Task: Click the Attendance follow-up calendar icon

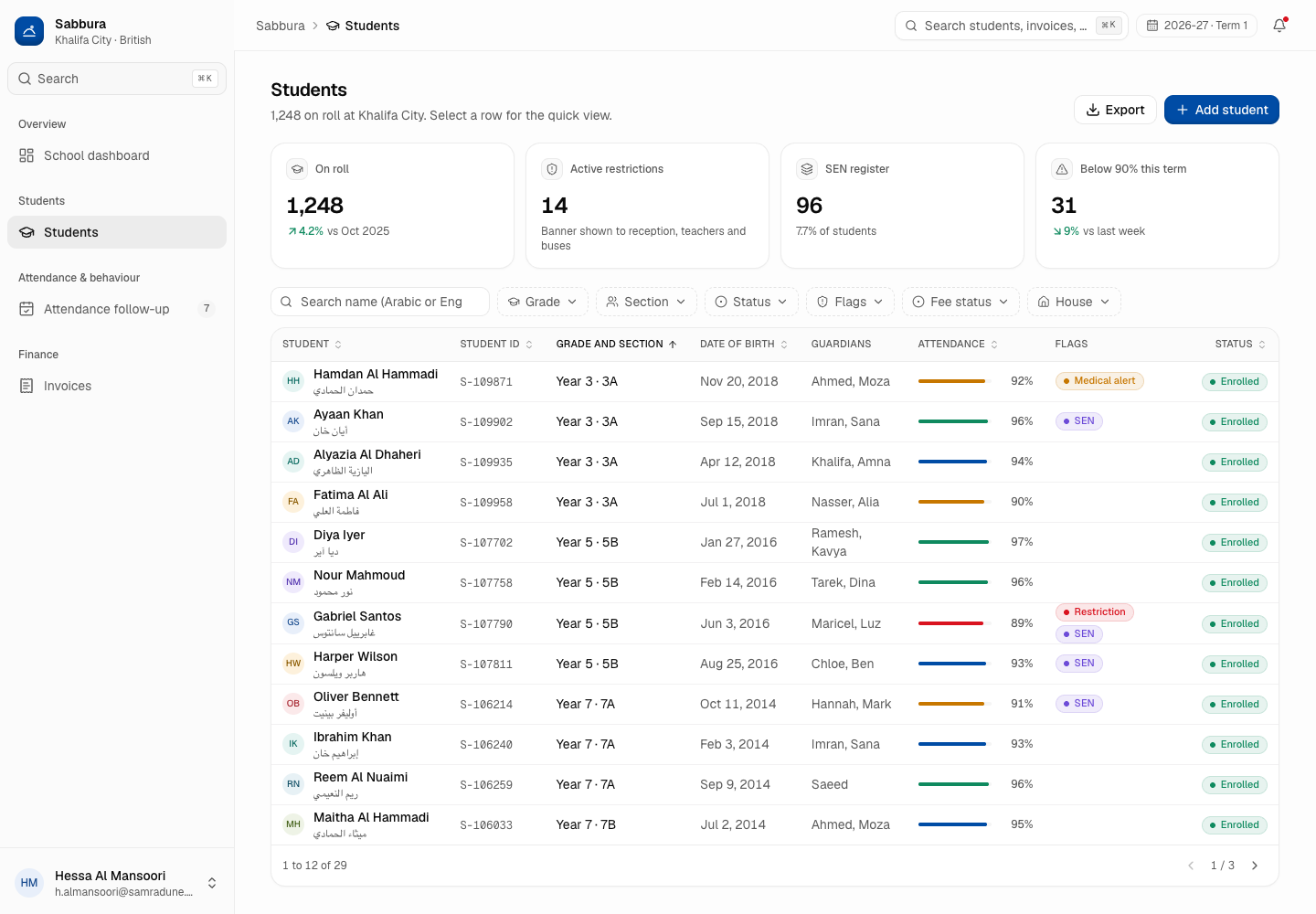Action: coord(27,309)
